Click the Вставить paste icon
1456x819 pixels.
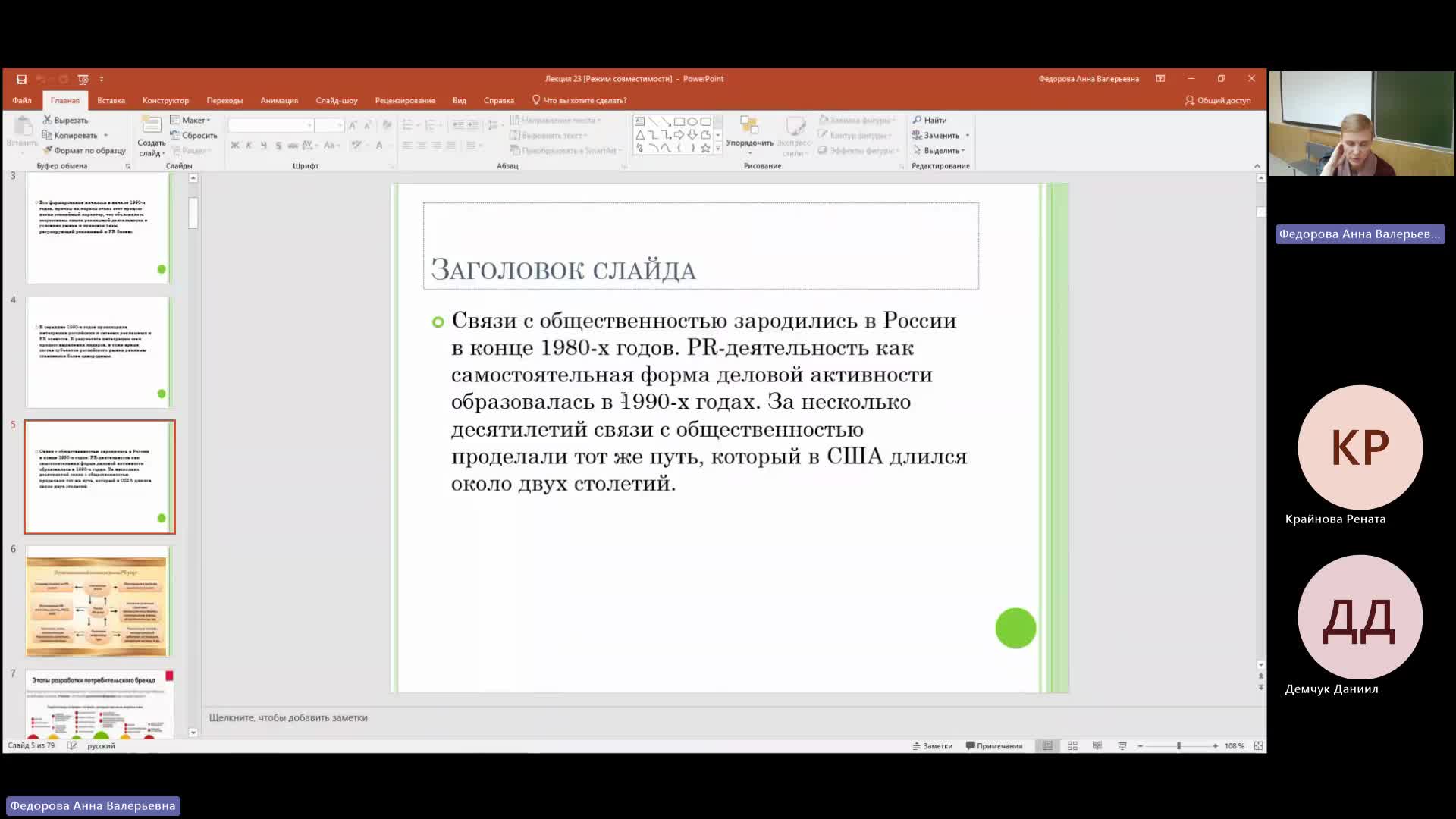pyautogui.click(x=22, y=126)
